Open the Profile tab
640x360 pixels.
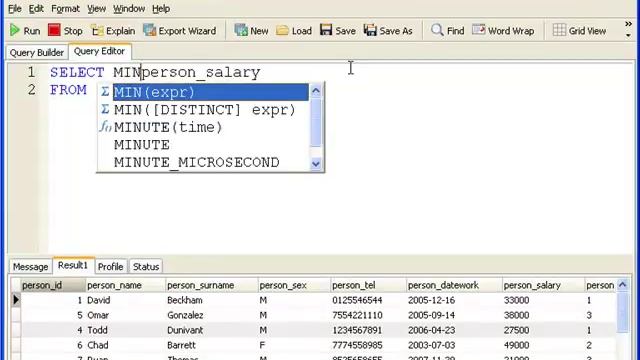(111, 267)
